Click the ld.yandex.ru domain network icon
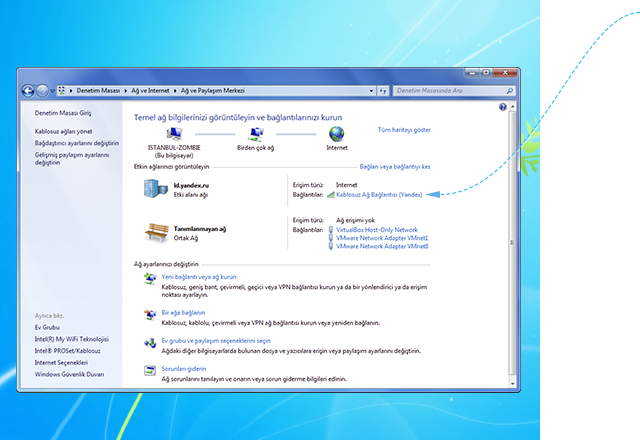The image size is (640, 440). pyautogui.click(x=156, y=189)
